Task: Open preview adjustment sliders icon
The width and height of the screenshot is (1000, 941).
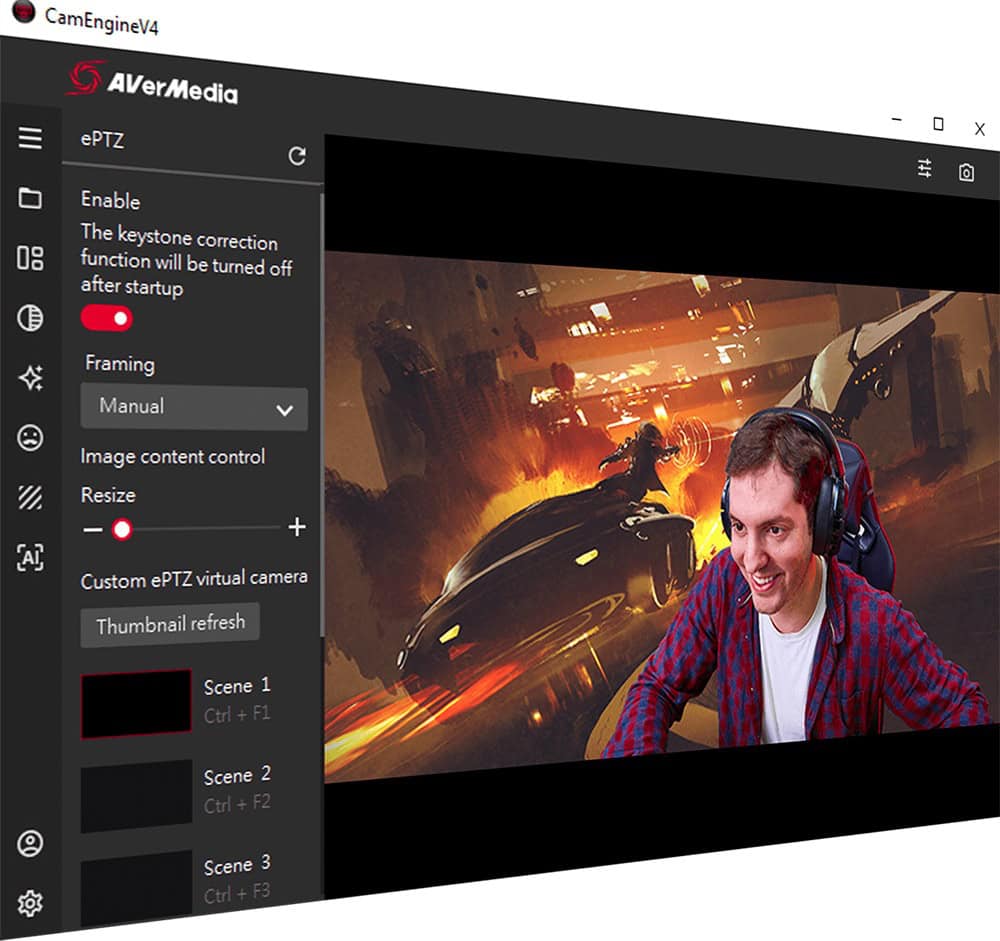Action: click(925, 168)
